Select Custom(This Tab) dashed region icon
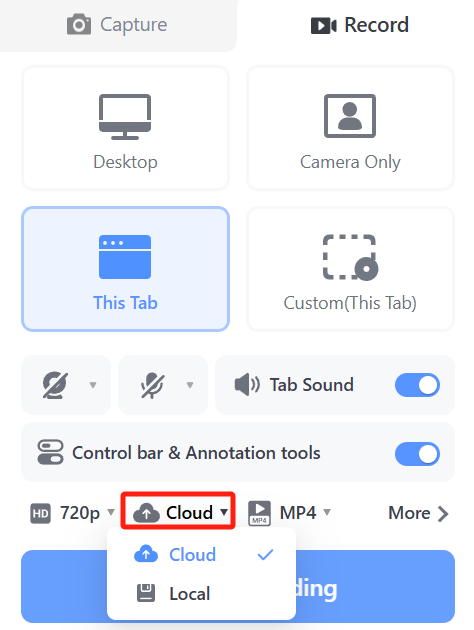Image resolution: width=474 pixels, height=630 pixels. coord(350,257)
